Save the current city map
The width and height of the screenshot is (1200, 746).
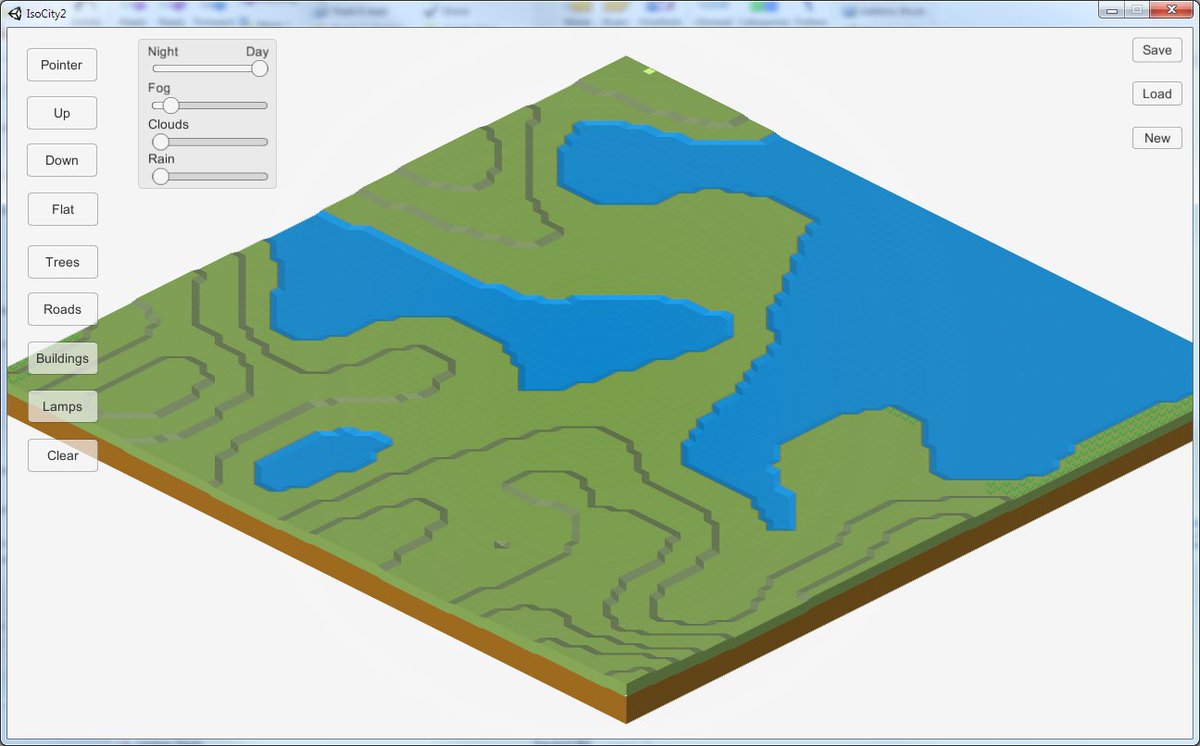click(x=1157, y=49)
